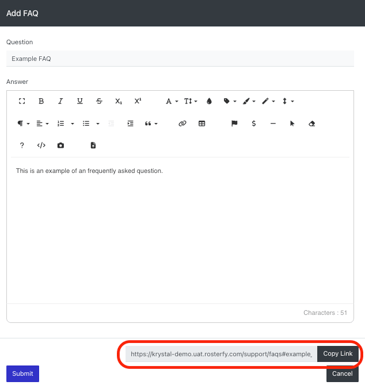Switch to code view
Viewport: 365px width, 389px height.
[x=41, y=145]
